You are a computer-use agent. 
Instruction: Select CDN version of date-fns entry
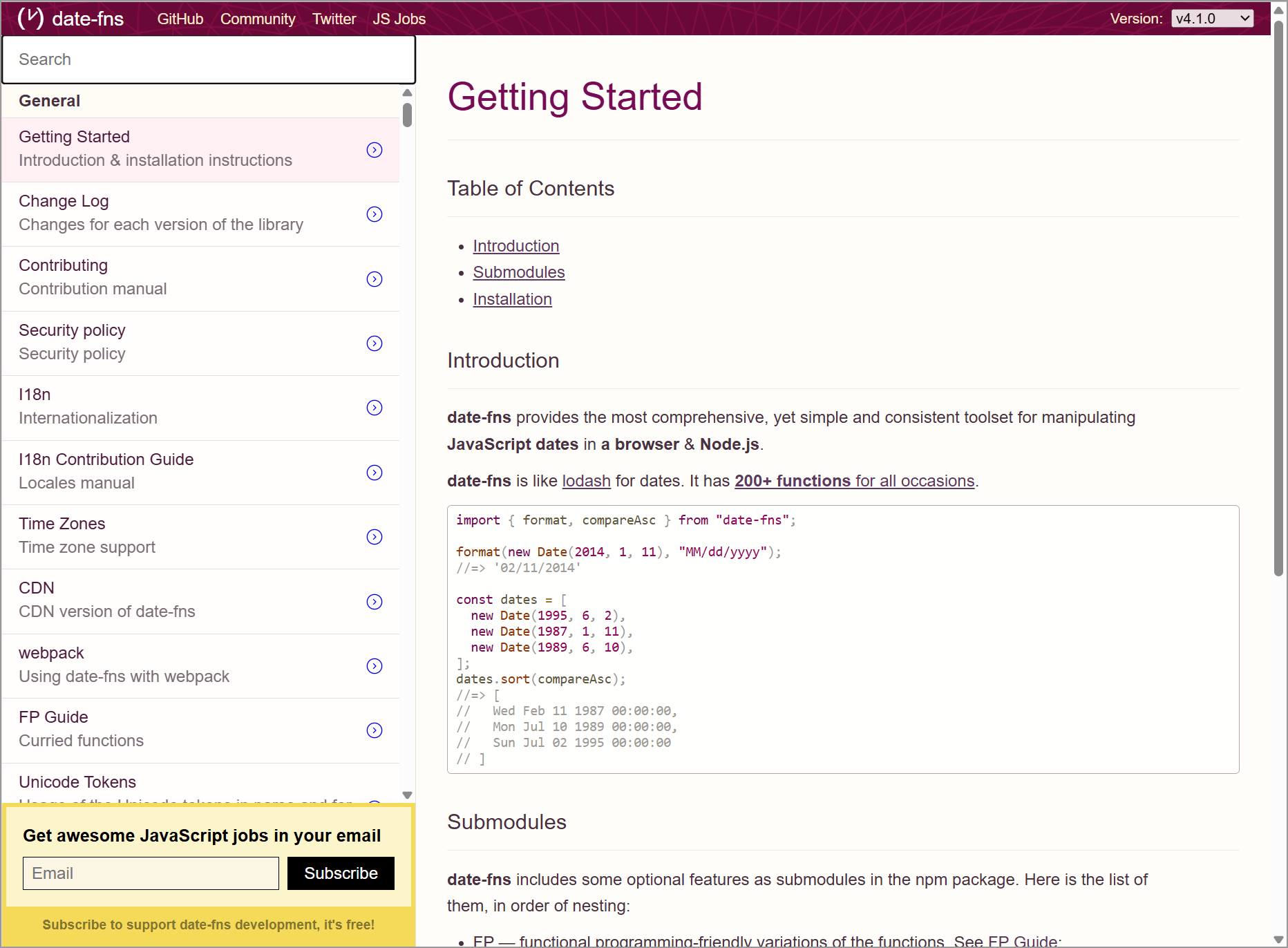click(200, 602)
